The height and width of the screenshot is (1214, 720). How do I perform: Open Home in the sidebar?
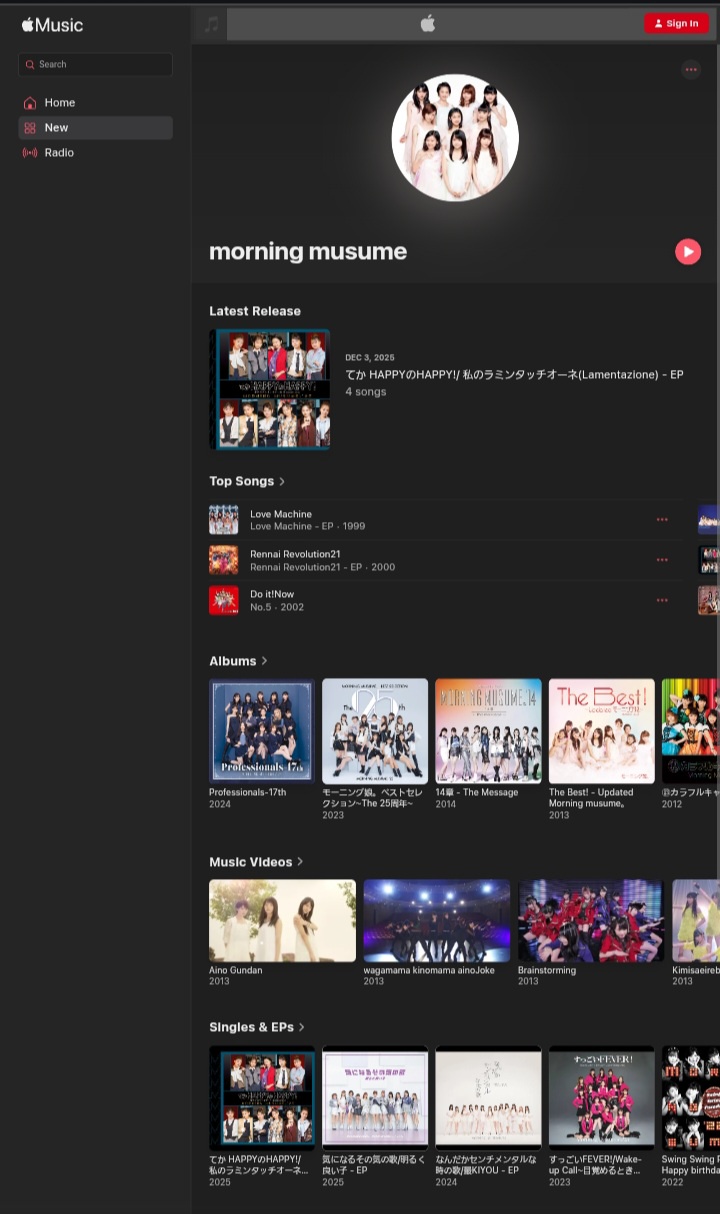pyautogui.click(x=59, y=103)
